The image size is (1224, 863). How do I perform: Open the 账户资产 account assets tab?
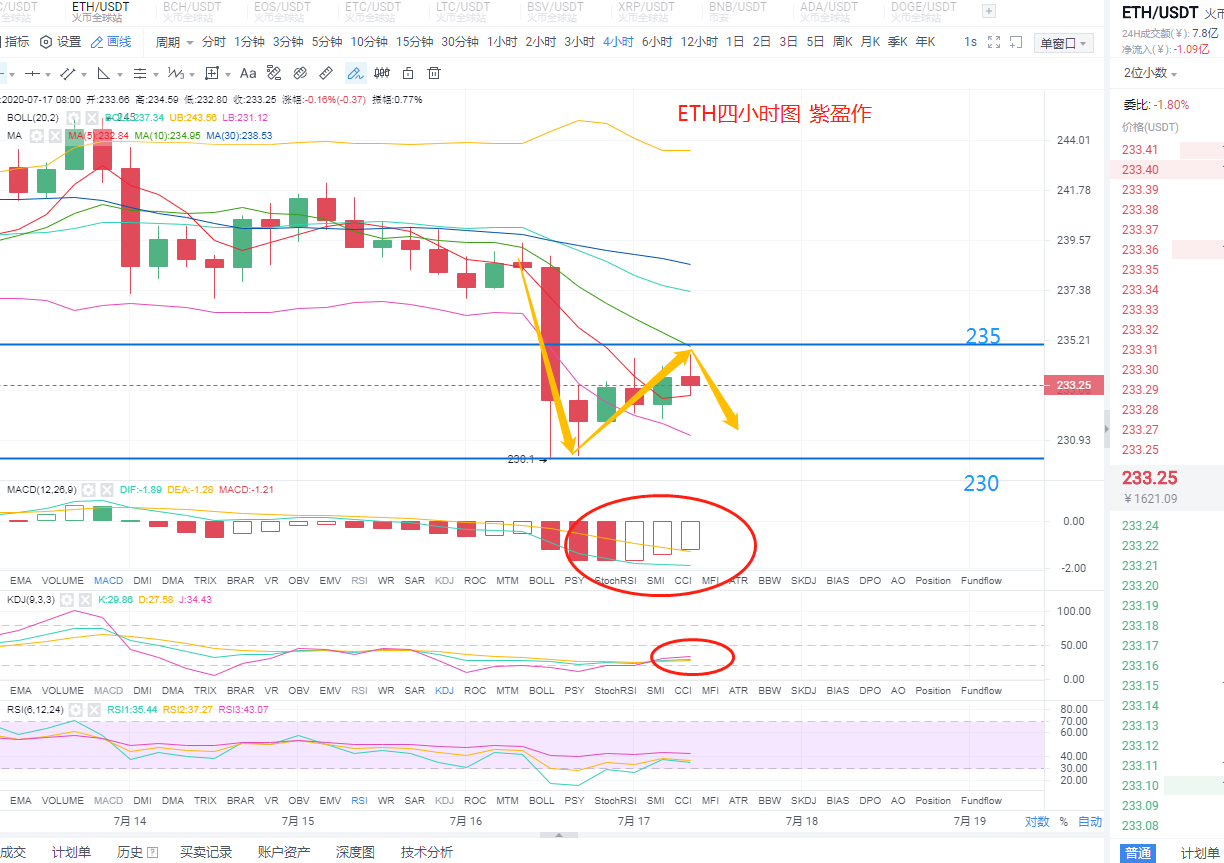click(284, 852)
